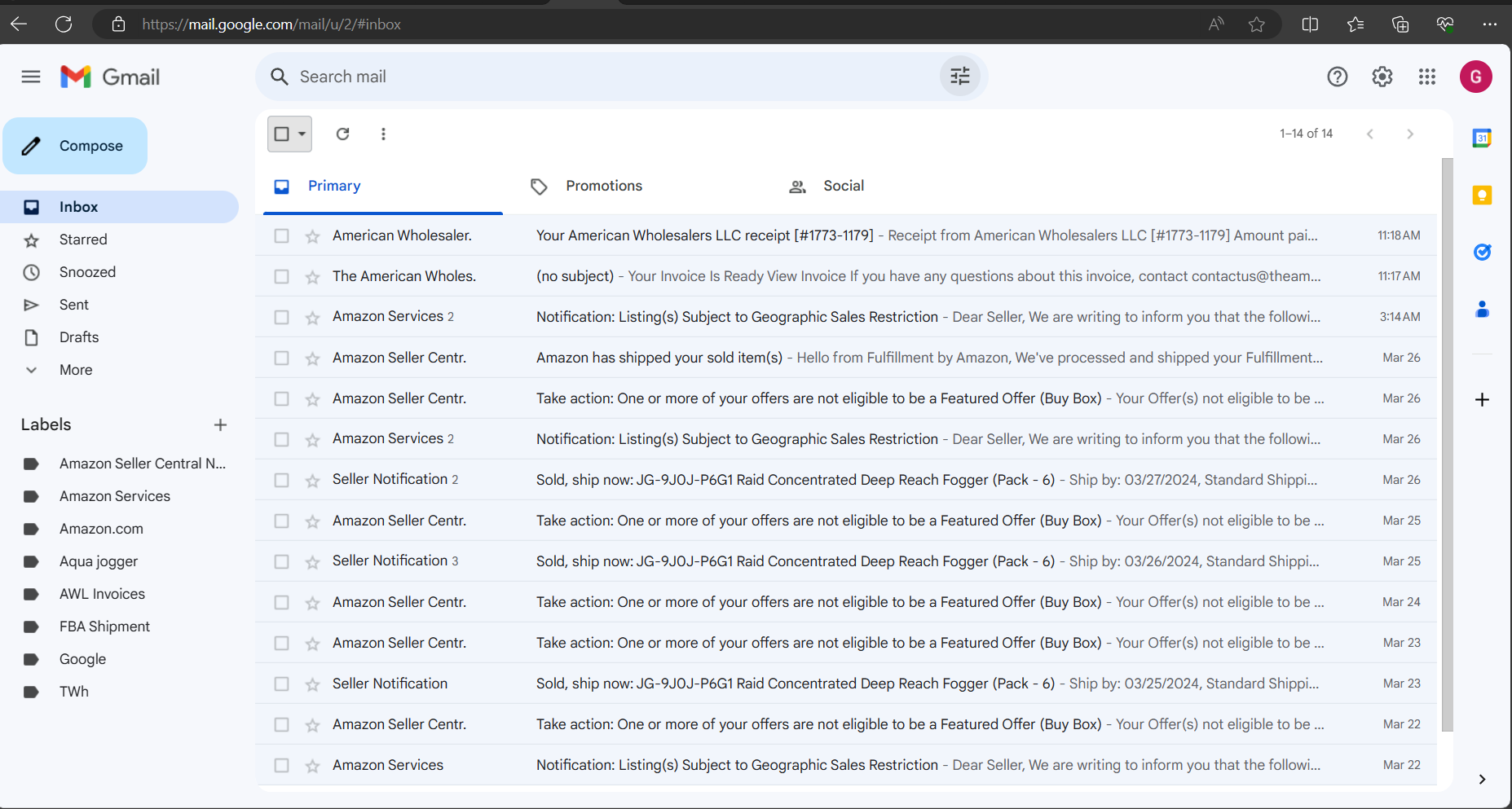Open browser Favorites list
The image size is (1512, 809).
tap(1356, 24)
